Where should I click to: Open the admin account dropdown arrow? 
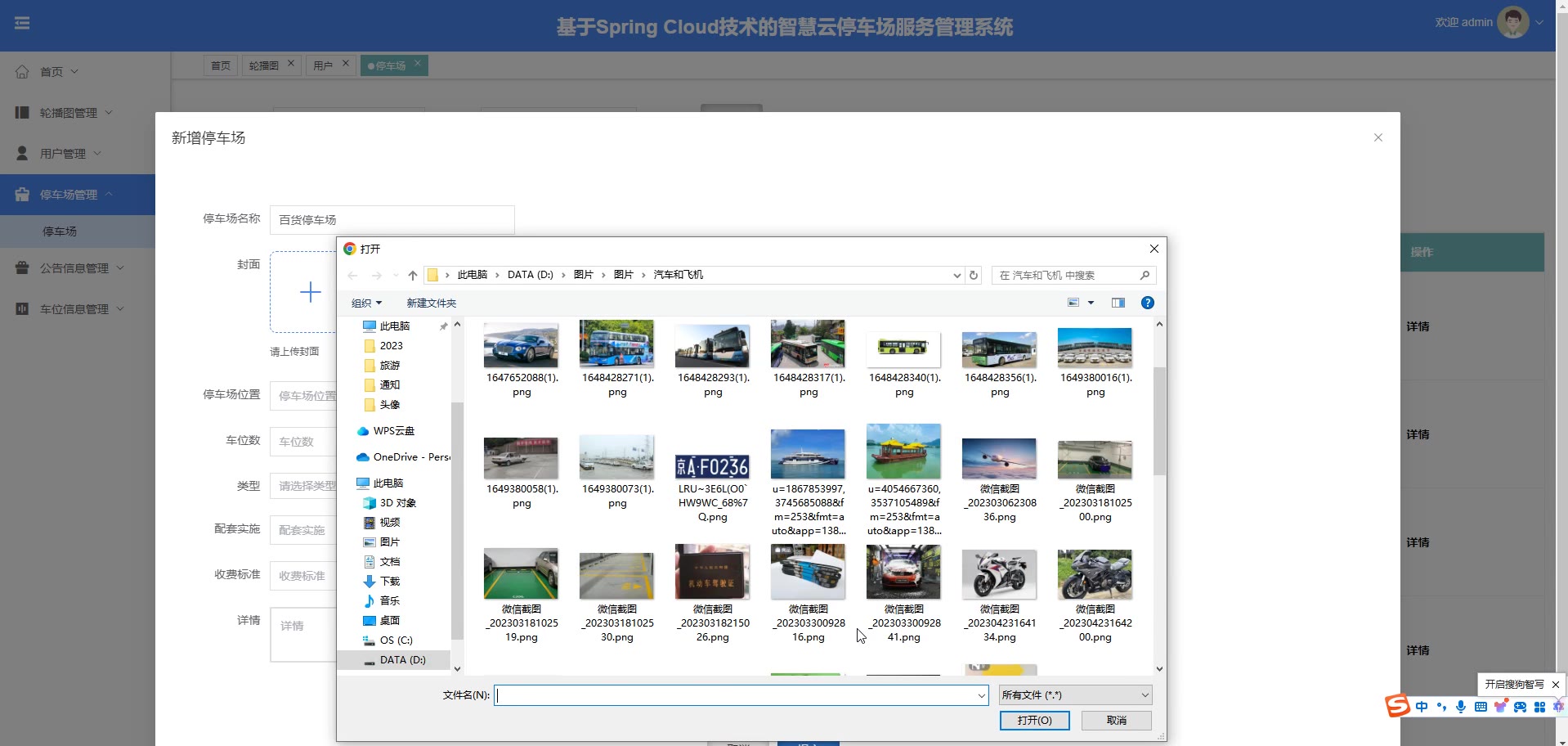[1539, 23]
